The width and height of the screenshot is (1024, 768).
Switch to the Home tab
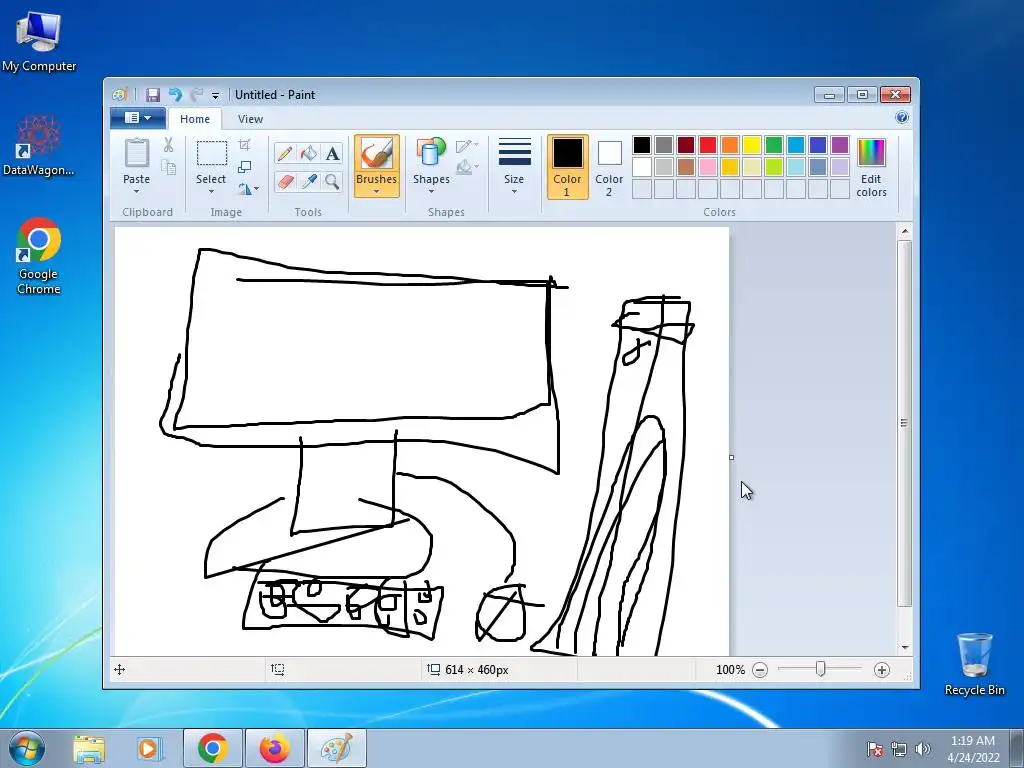(x=195, y=119)
